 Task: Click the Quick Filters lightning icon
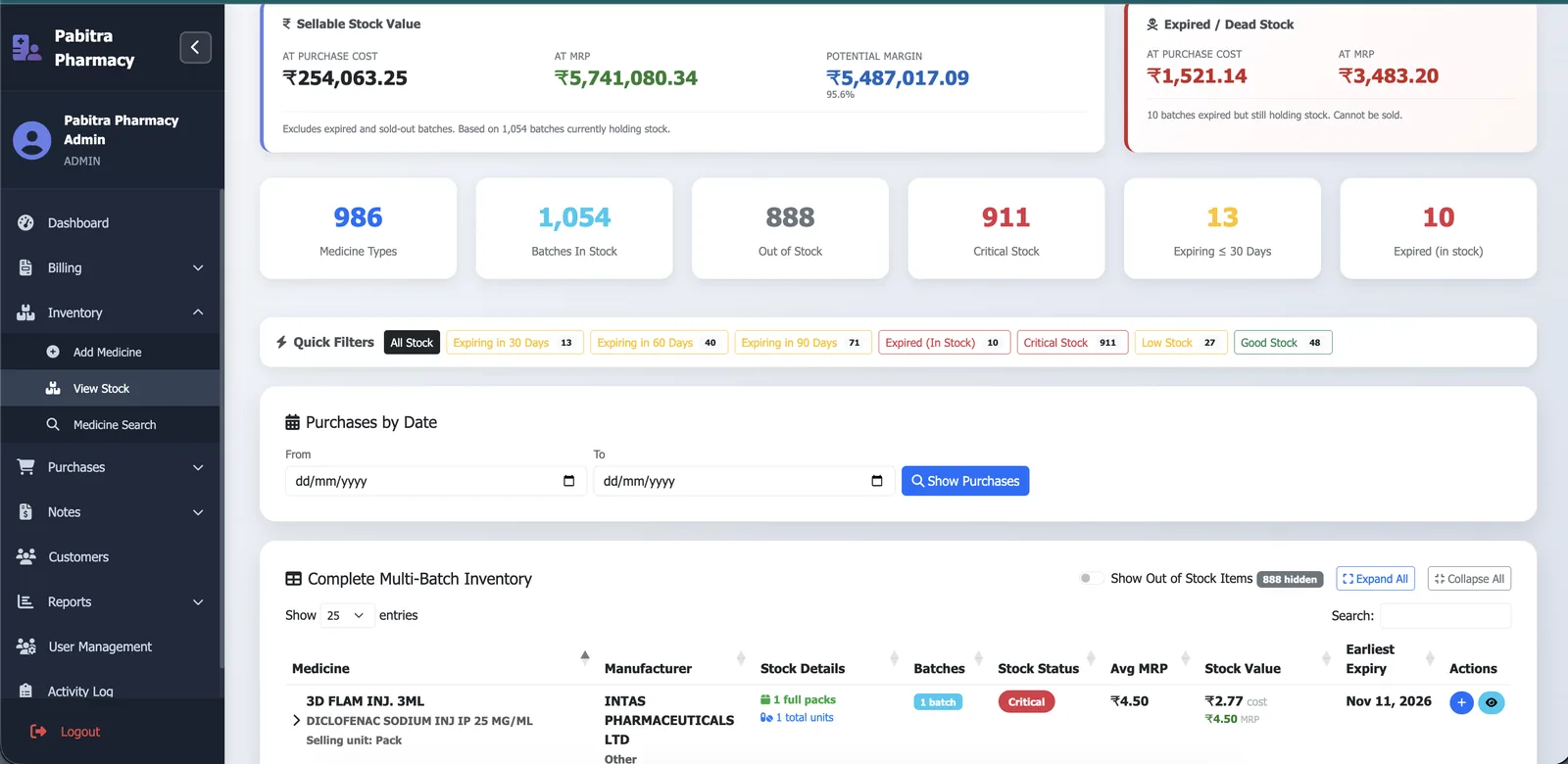281,342
